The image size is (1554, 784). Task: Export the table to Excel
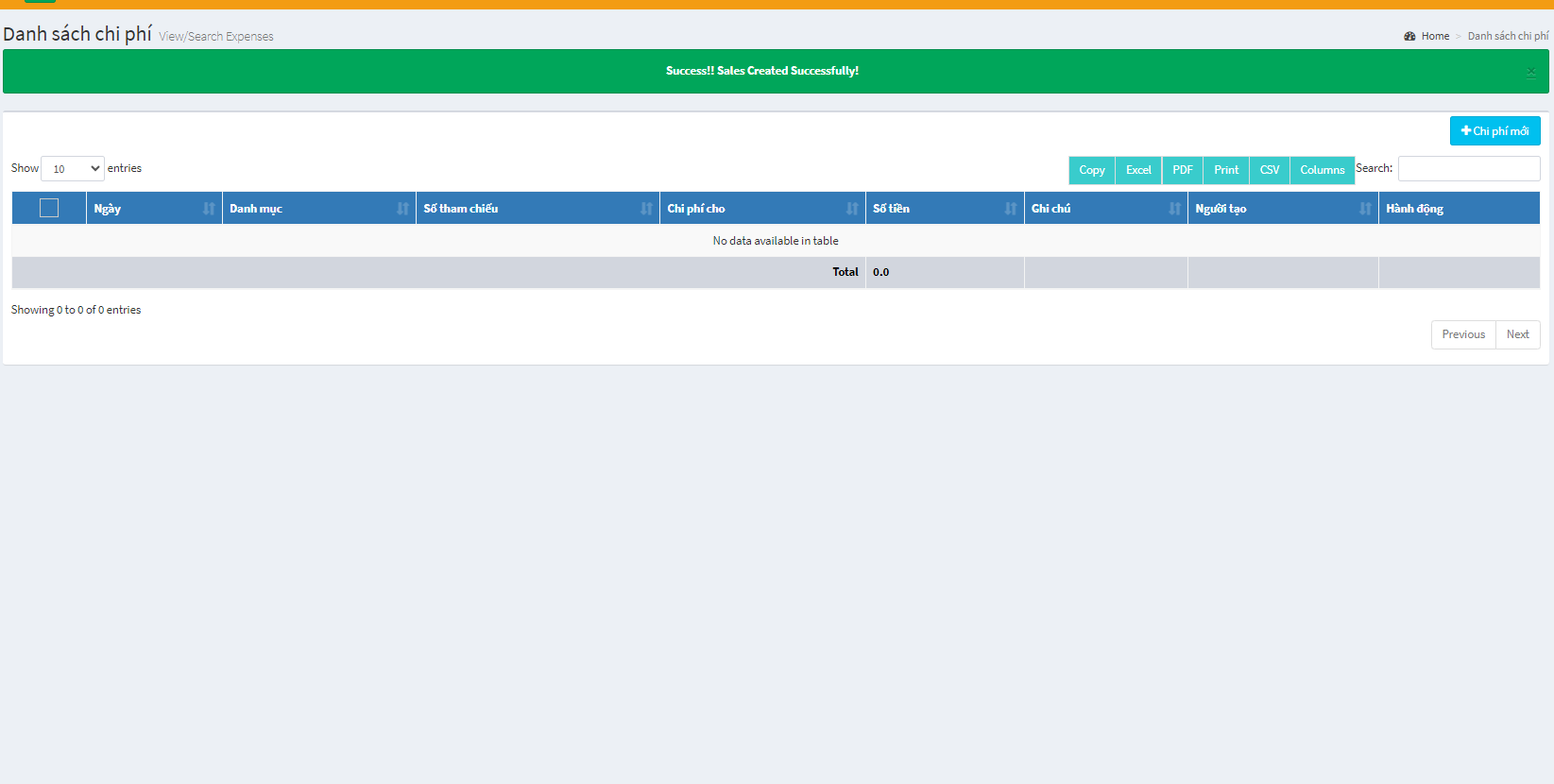click(1138, 170)
